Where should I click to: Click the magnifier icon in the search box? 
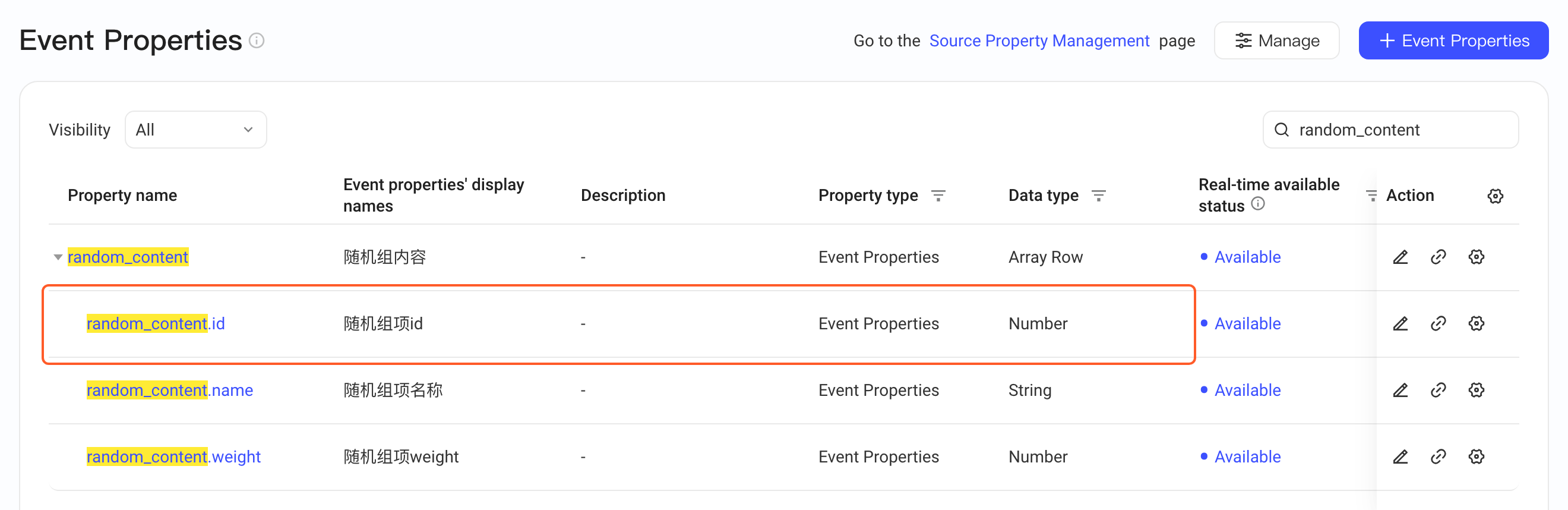(x=1281, y=130)
